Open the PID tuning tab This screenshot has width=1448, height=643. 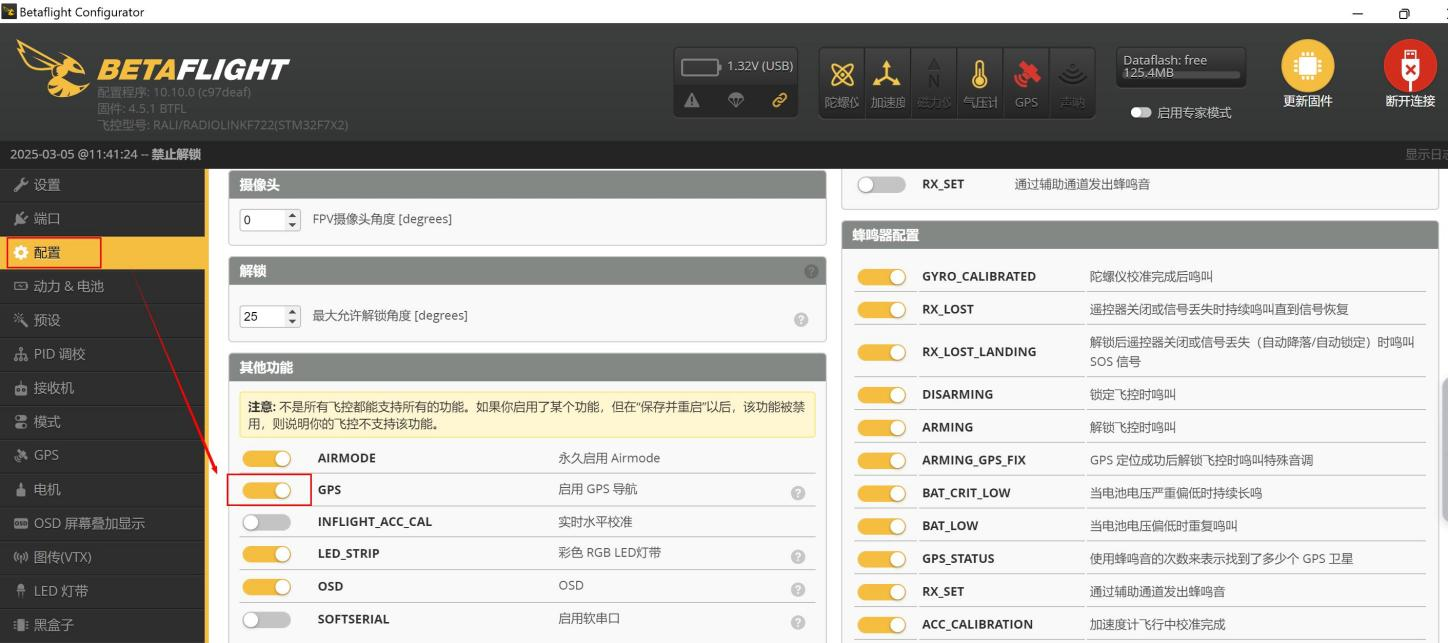pos(60,354)
